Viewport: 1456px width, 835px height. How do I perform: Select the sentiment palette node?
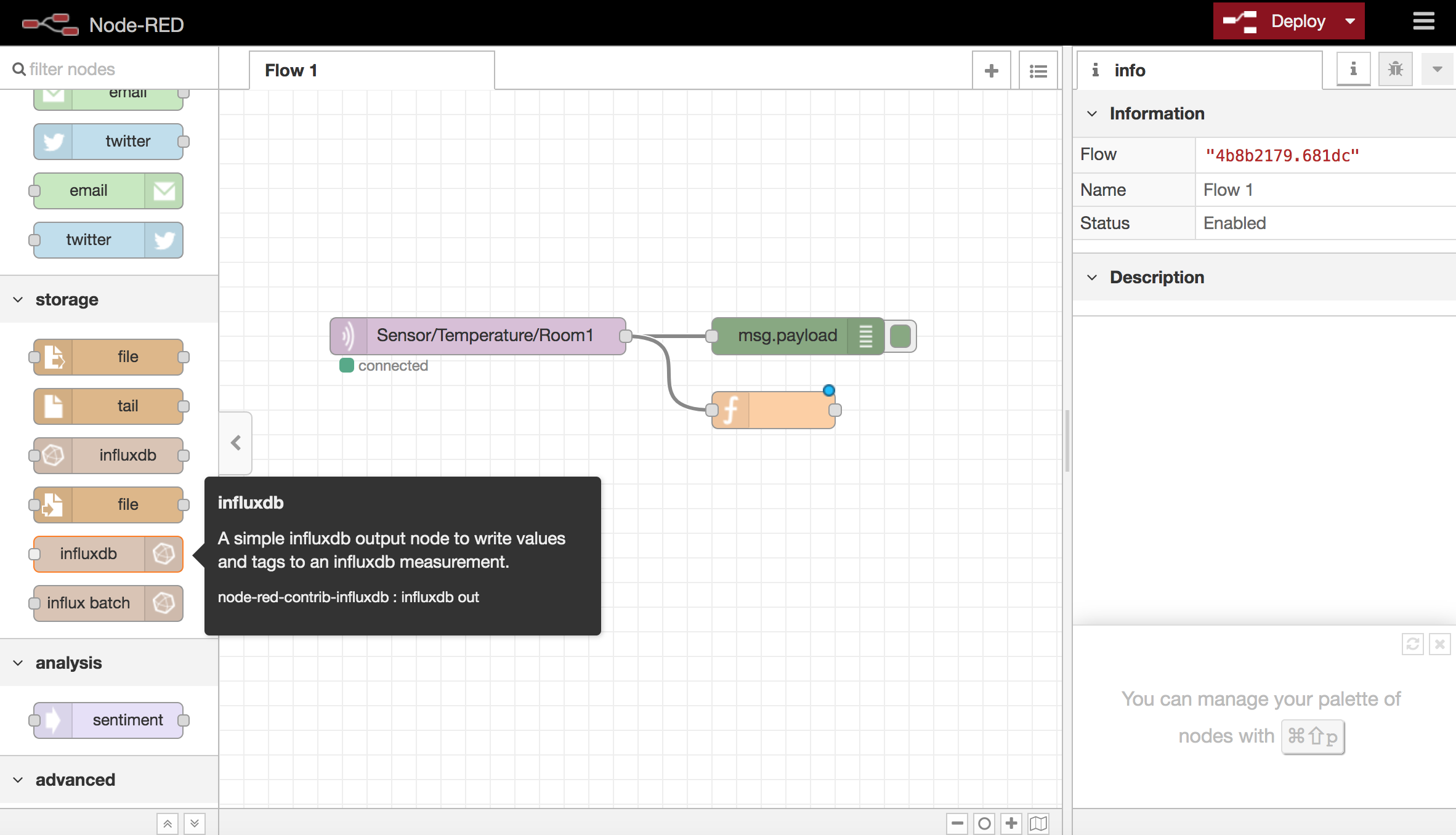coord(108,720)
